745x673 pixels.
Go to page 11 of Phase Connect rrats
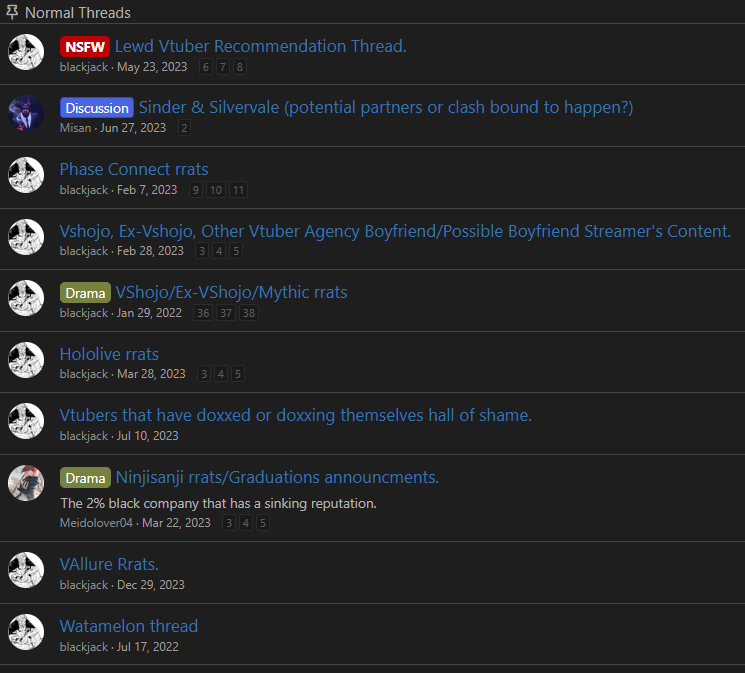click(x=239, y=190)
